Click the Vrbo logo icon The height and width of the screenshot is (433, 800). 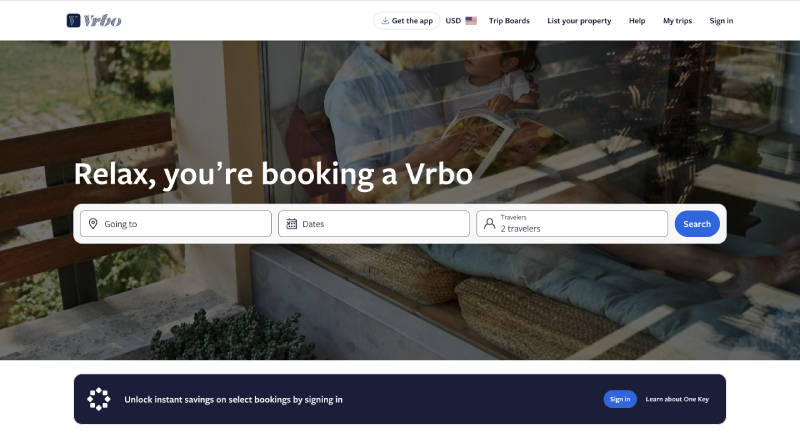tap(73, 20)
